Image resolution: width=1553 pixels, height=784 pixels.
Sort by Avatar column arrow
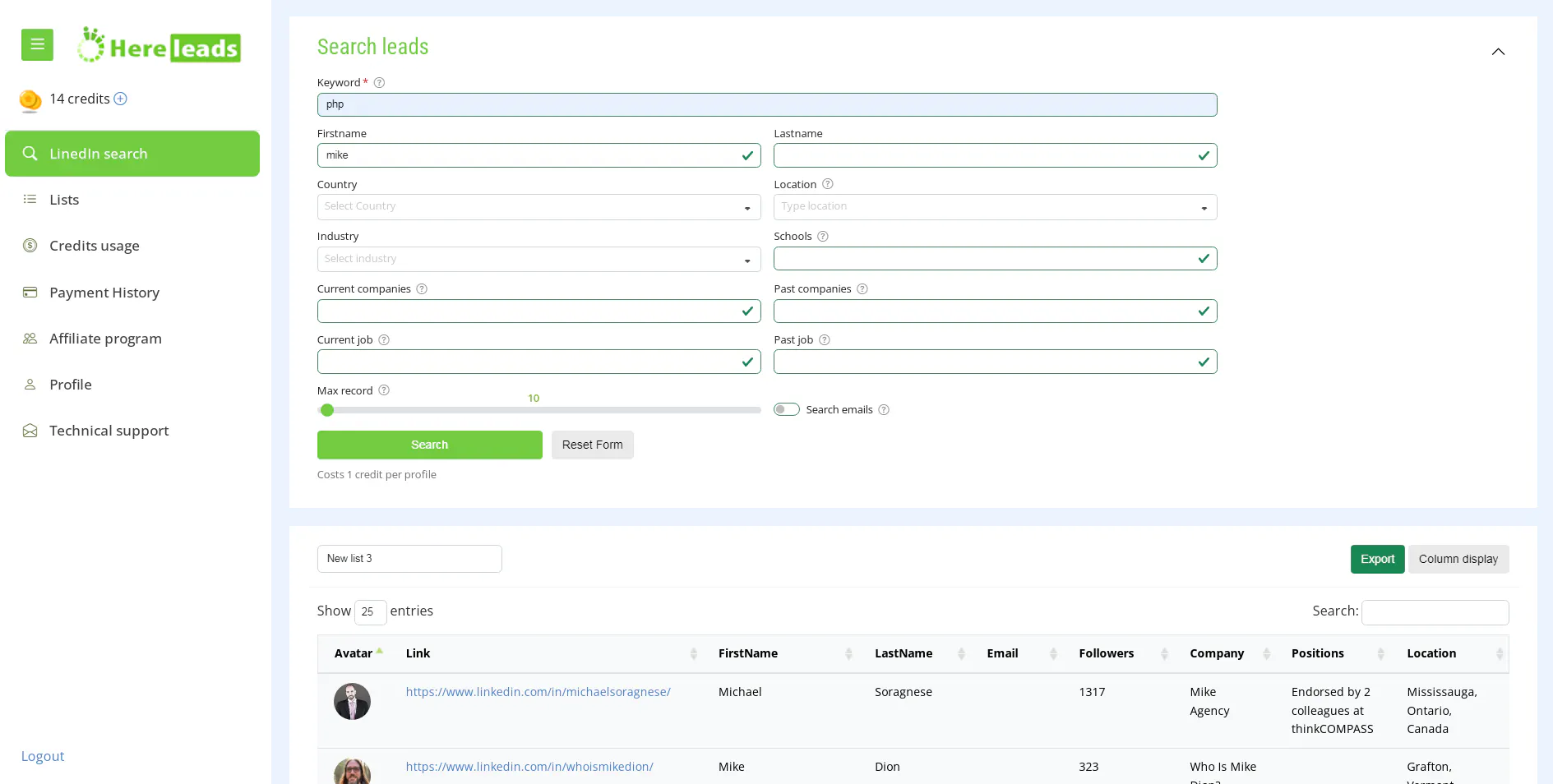click(x=379, y=652)
